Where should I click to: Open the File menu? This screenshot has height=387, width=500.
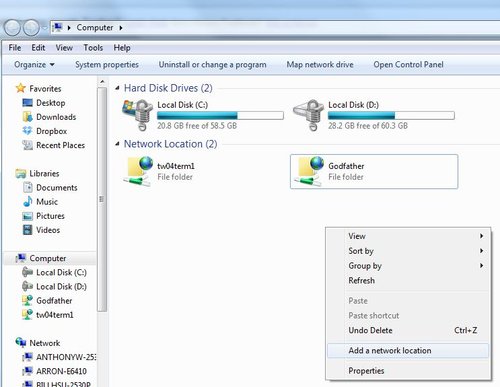coord(15,48)
